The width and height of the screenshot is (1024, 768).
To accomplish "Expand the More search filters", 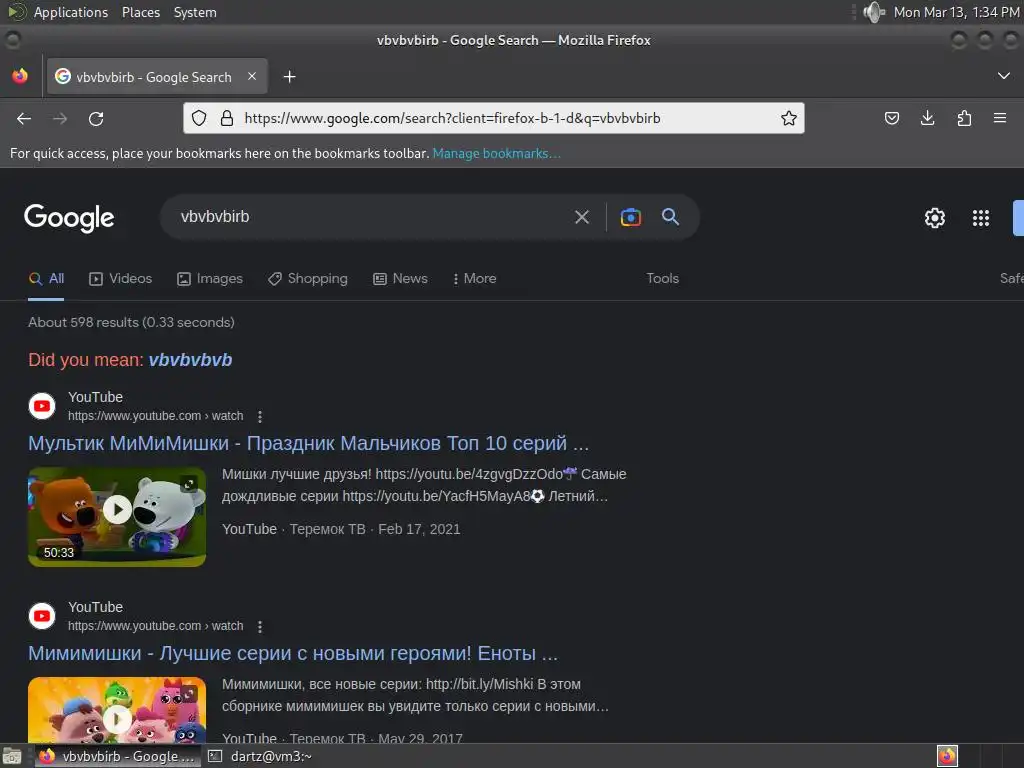I will 474,279.
